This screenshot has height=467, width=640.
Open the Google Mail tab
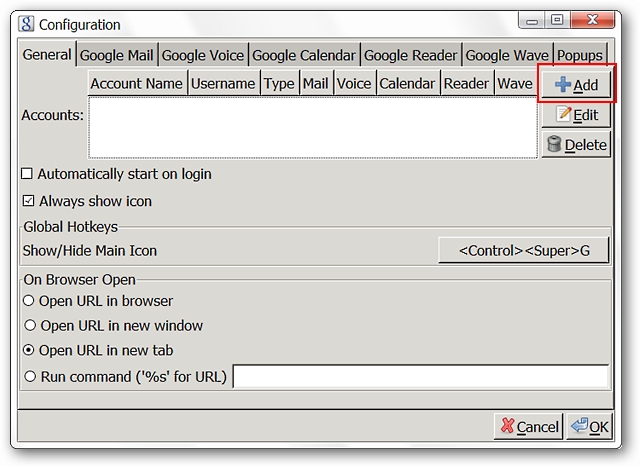[117, 55]
